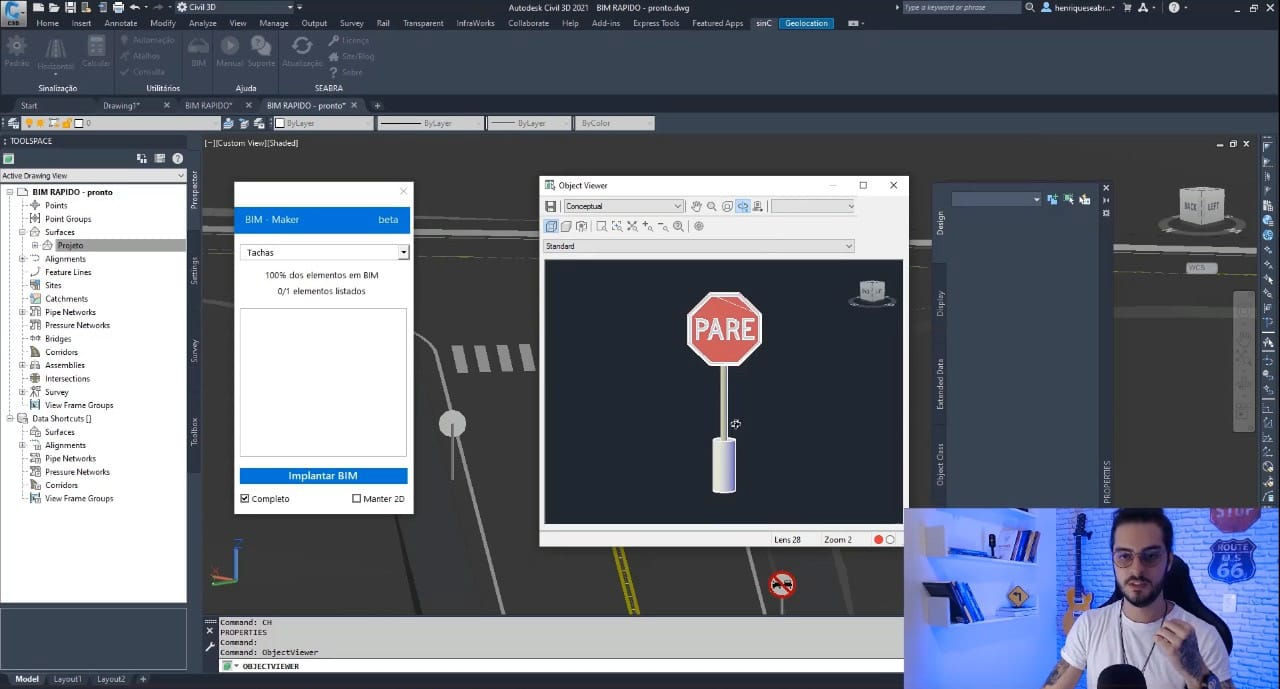Image resolution: width=1280 pixels, height=689 pixels.
Task: Click Zoom Out minus icon in Object Viewer
Action: 663,227
